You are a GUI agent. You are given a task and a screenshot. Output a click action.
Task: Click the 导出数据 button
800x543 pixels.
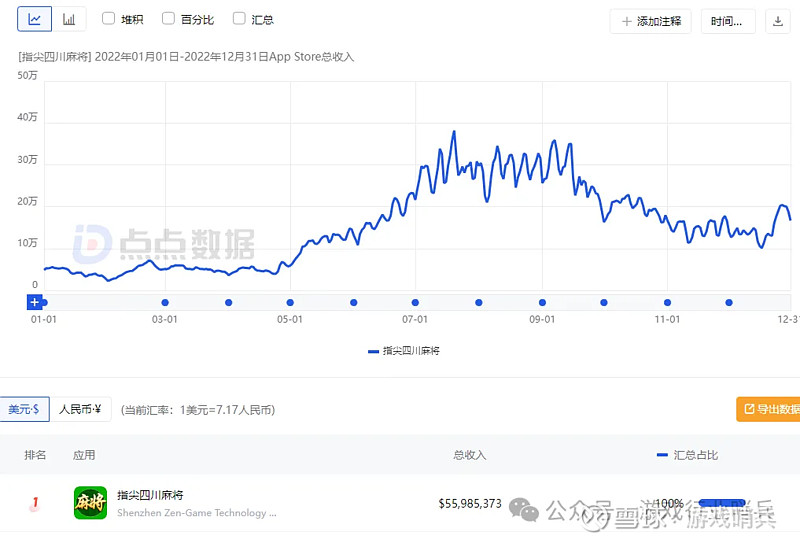point(768,409)
